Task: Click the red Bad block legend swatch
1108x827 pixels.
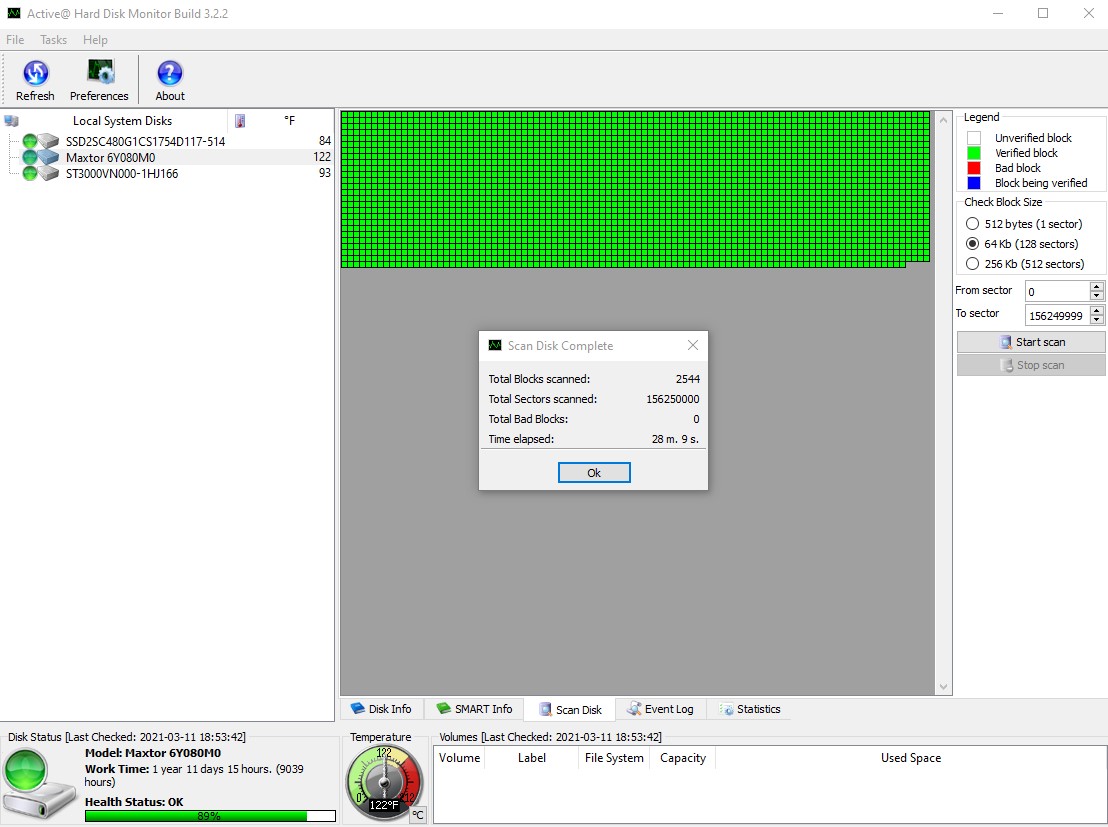Action: coord(973,168)
